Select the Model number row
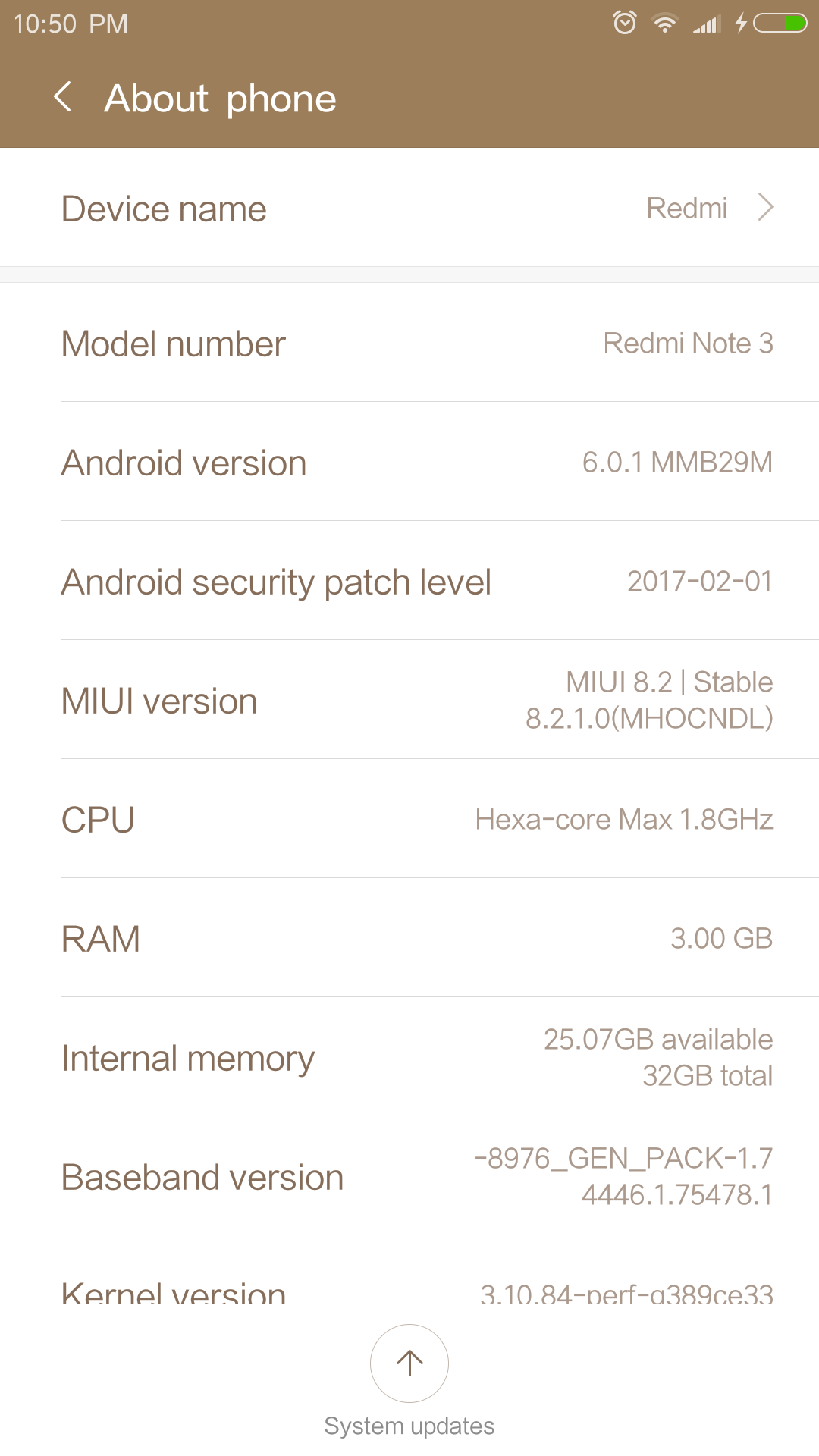819x1456 pixels. [409, 344]
